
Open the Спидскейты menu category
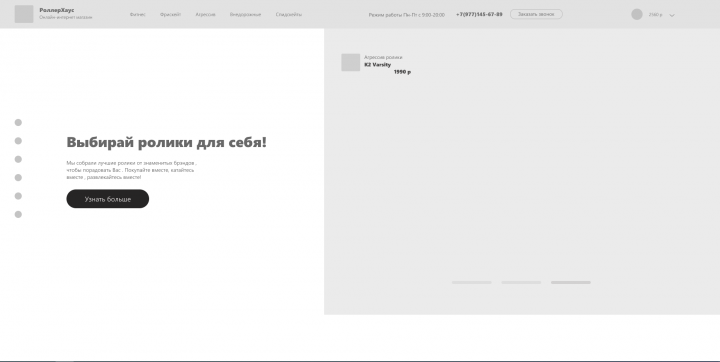coord(289,15)
